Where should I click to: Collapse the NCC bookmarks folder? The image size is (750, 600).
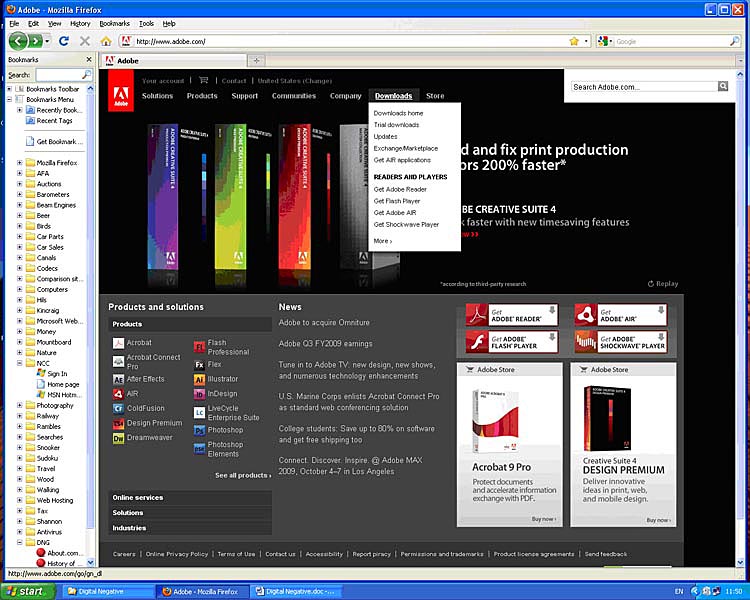coord(19,363)
